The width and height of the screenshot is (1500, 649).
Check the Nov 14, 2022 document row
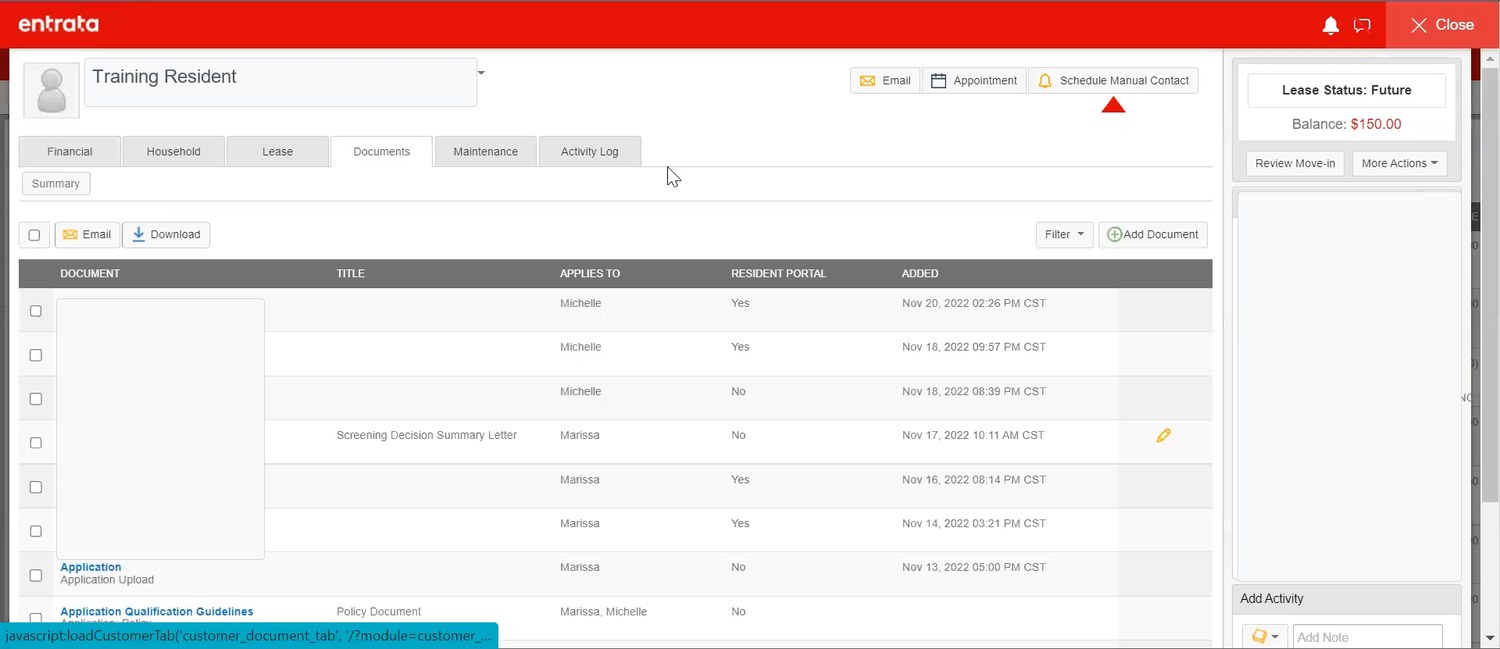[x=36, y=531]
